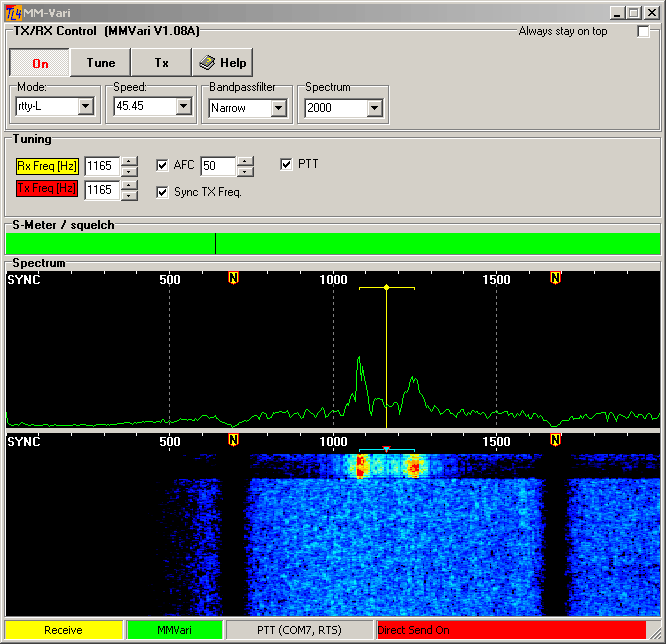Screen dimensions: 666x644
Task: Open the Bandpassfilter dropdown showing Narrow
Action: (x=278, y=108)
